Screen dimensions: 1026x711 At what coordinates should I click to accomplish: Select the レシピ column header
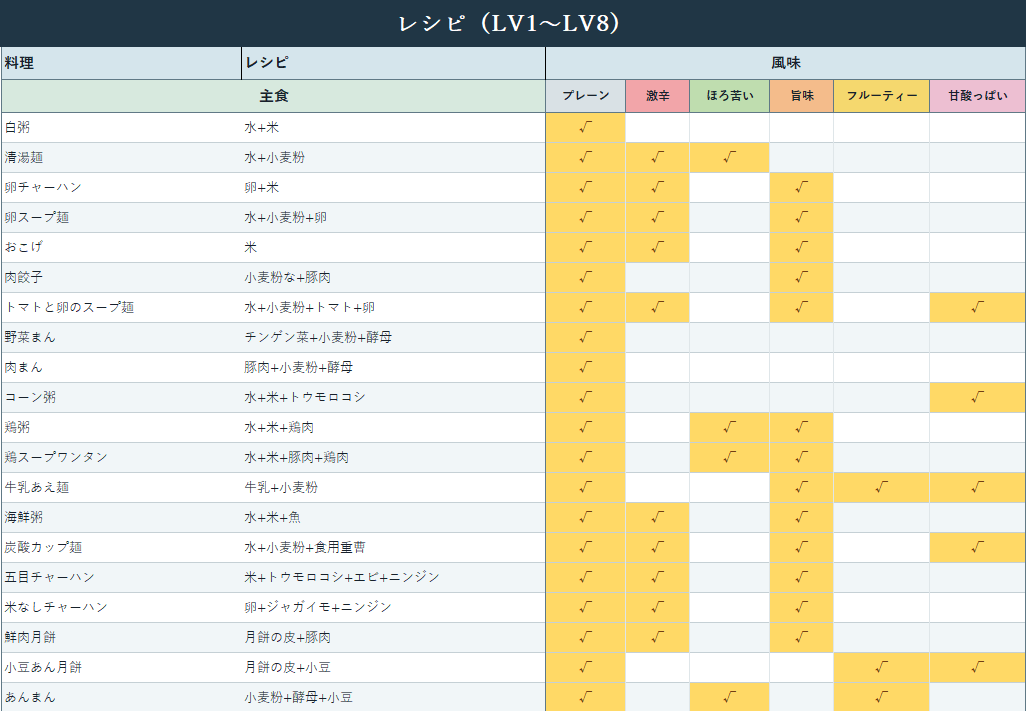click(393, 63)
